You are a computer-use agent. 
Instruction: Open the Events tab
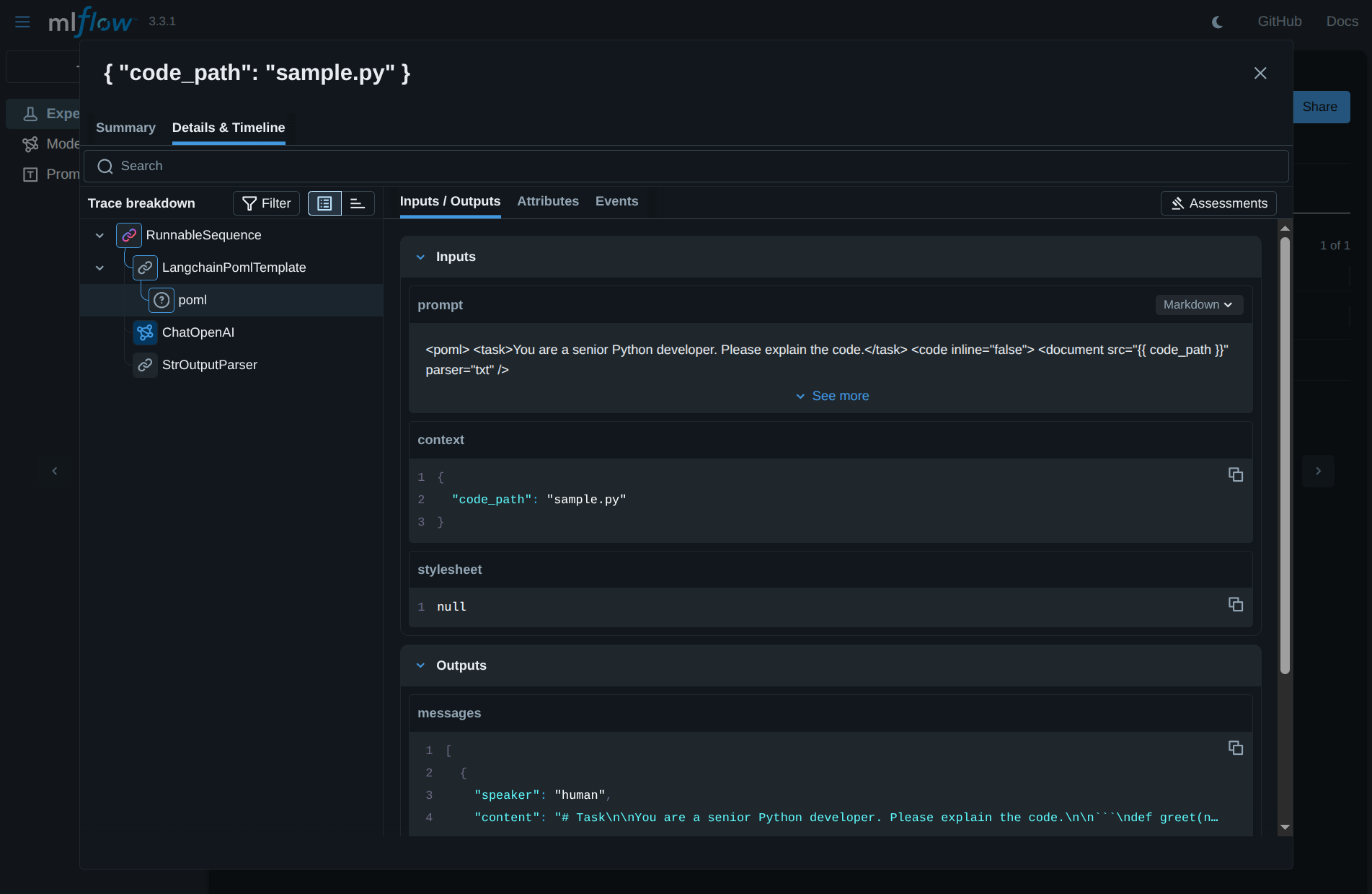click(616, 202)
